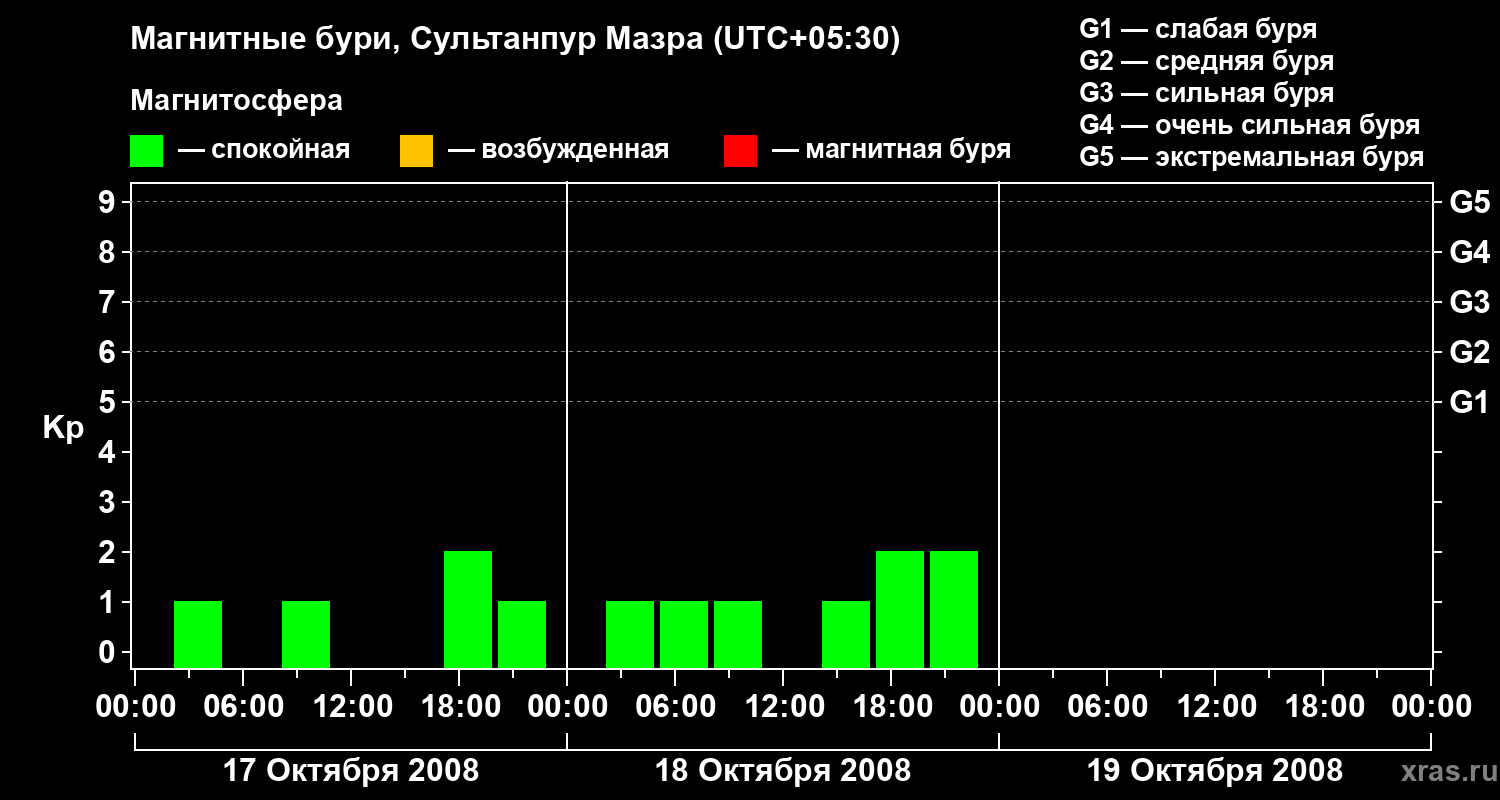1500x800 pixels.
Task: Click the G1 label on right axis
Action: 1470,402
